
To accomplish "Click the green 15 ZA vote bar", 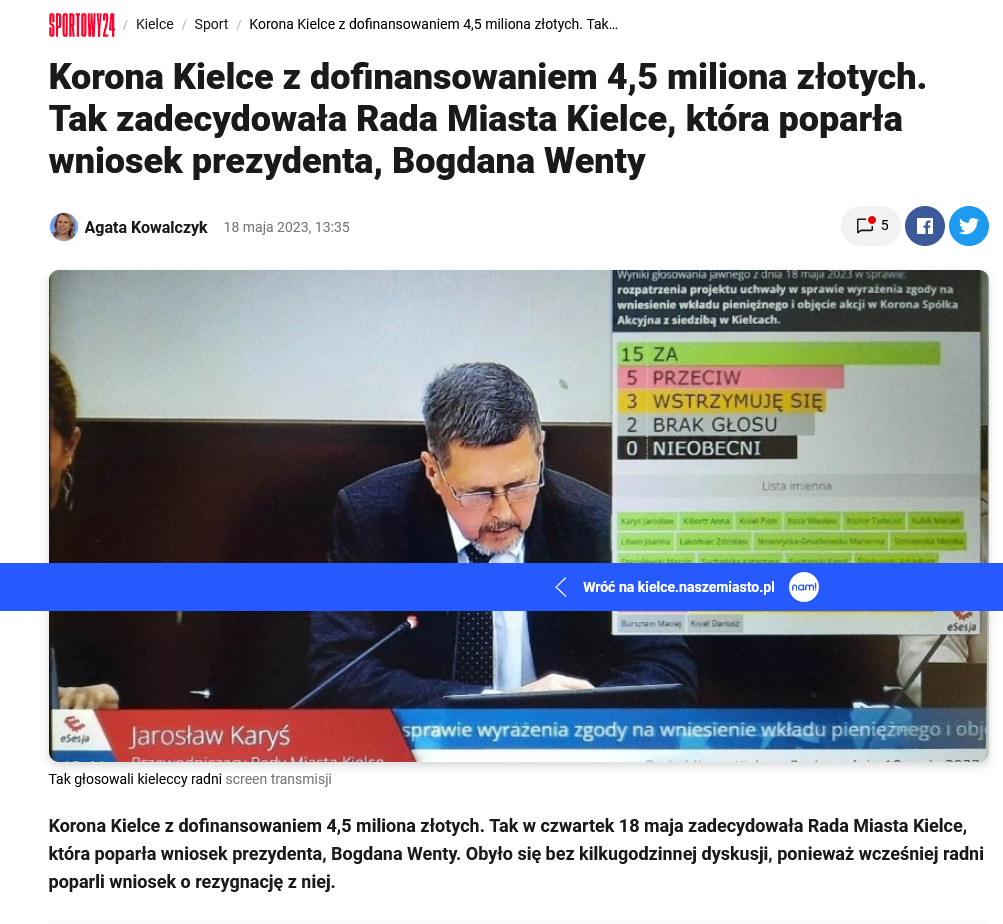I will pyautogui.click(x=779, y=354).
